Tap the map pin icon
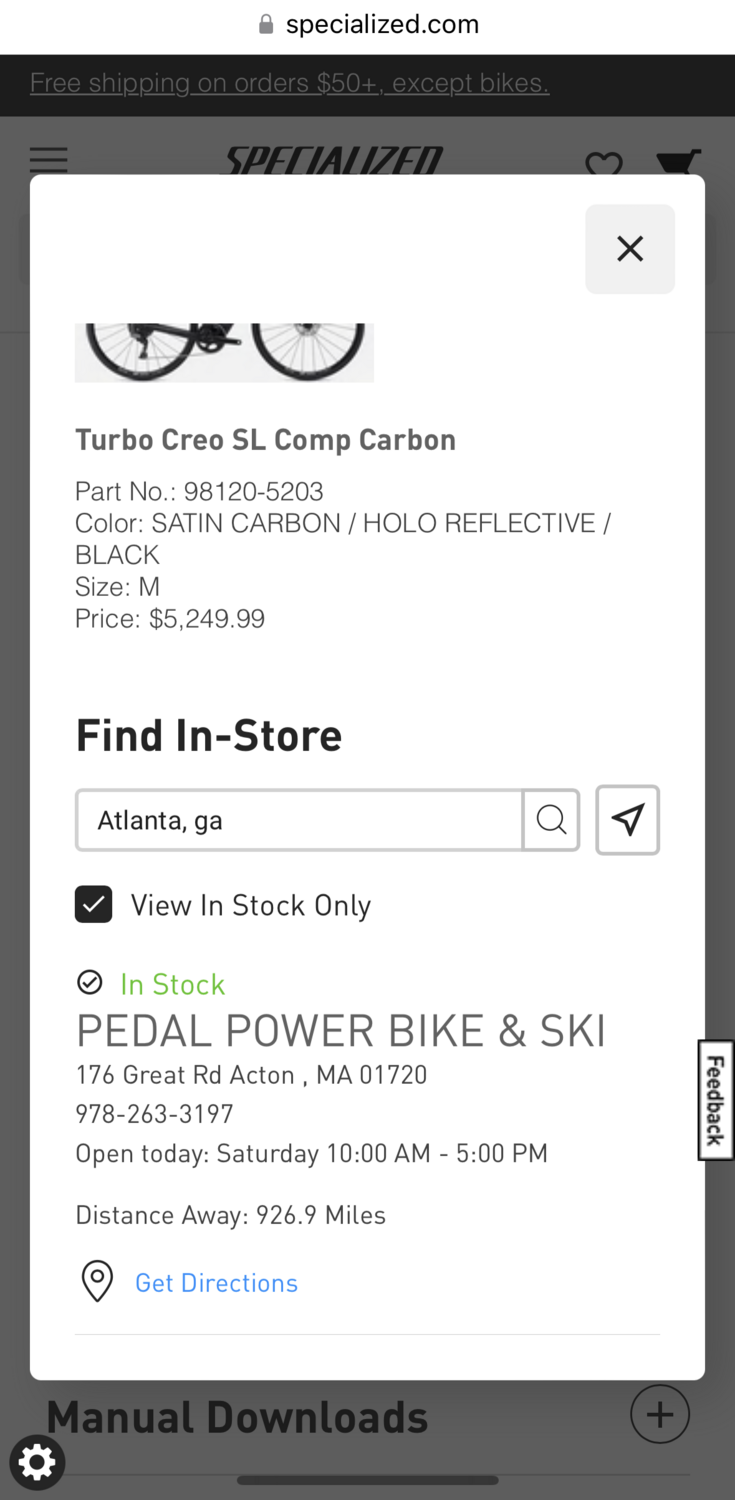 pos(97,1281)
